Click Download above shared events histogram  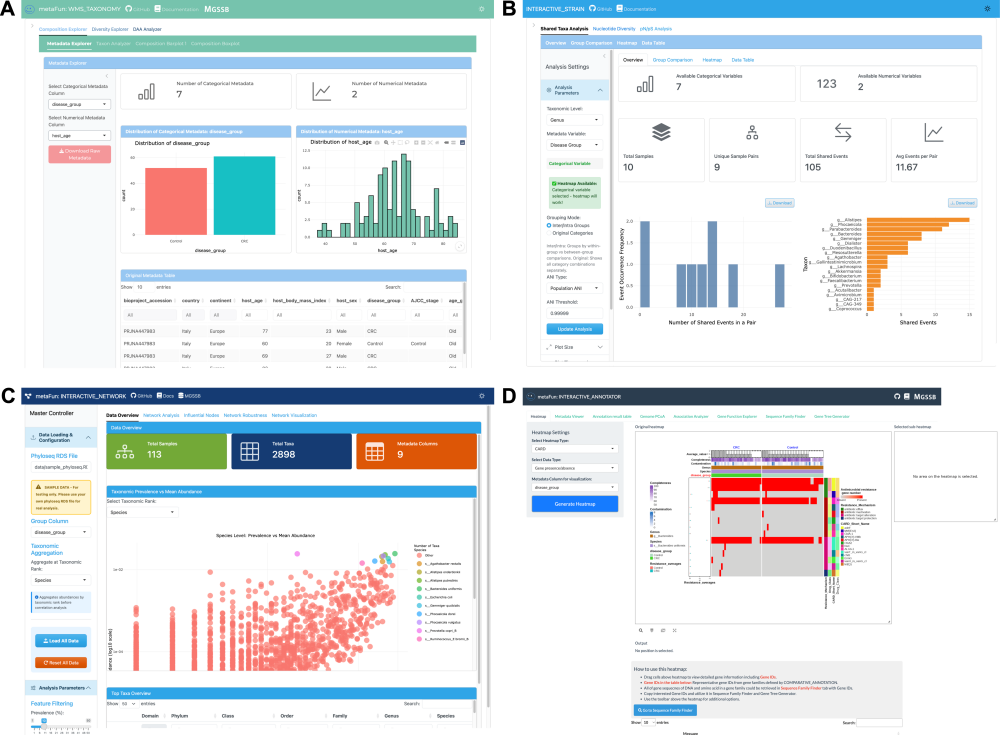click(x=779, y=203)
